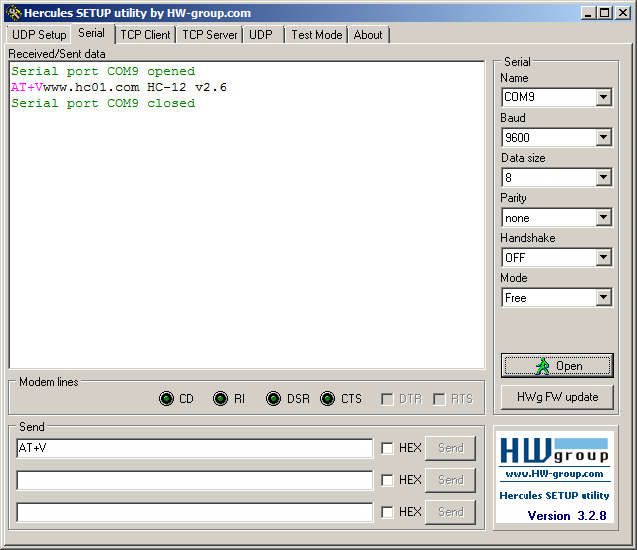This screenshot has height=550, width=637.
Task: Switch to the UDP Setup tab
Action: tap(39, 35)
